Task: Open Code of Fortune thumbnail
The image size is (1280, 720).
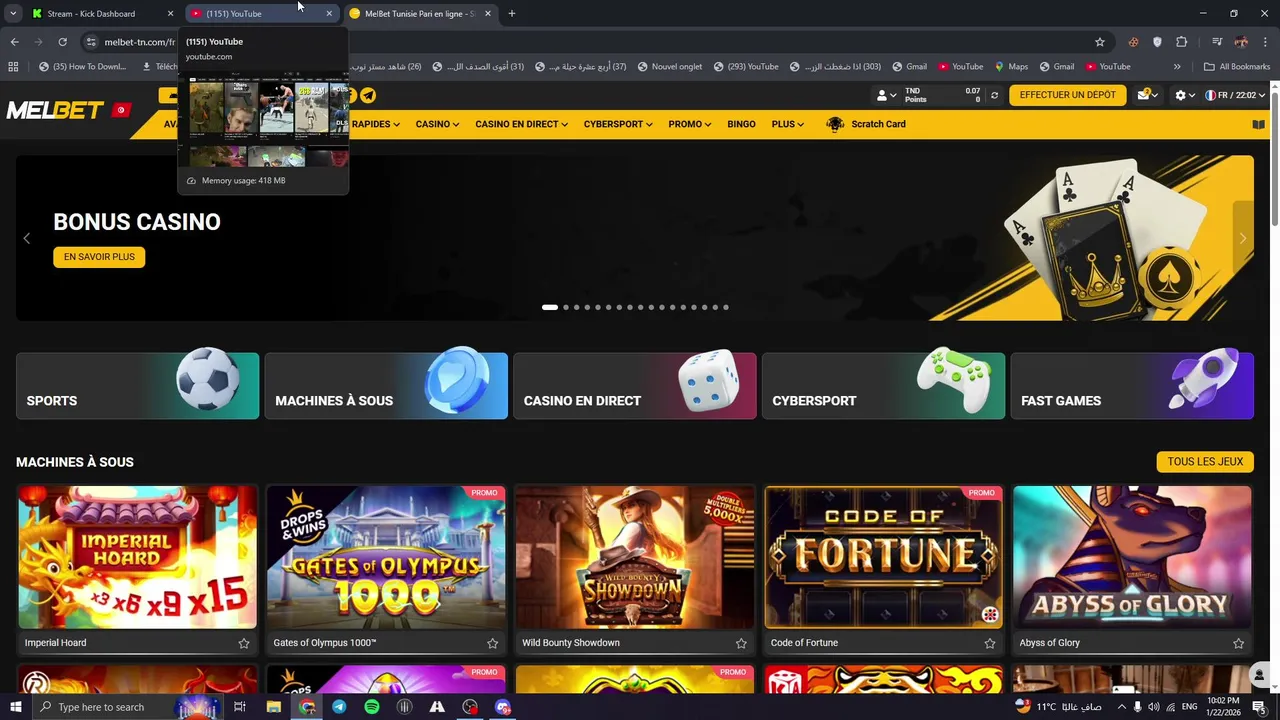Action: [883, 557]
